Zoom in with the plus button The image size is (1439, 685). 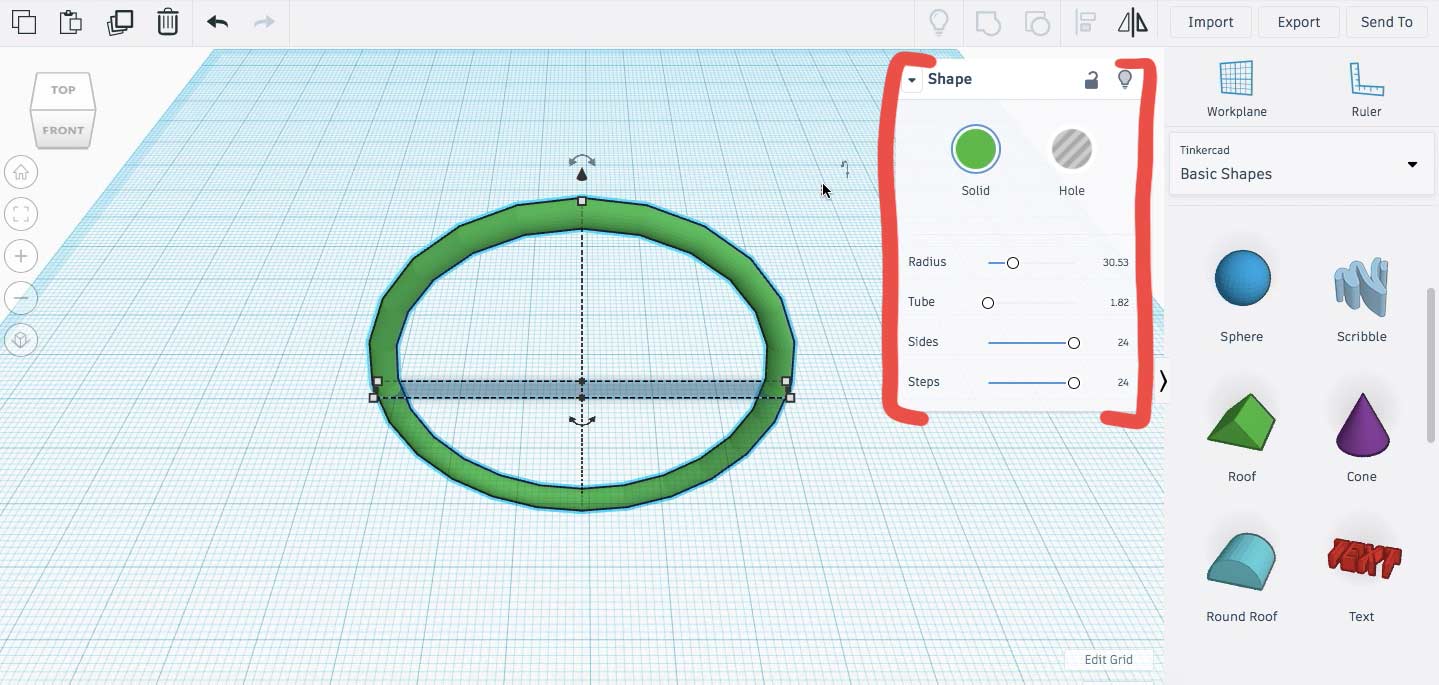click(20, 256)
